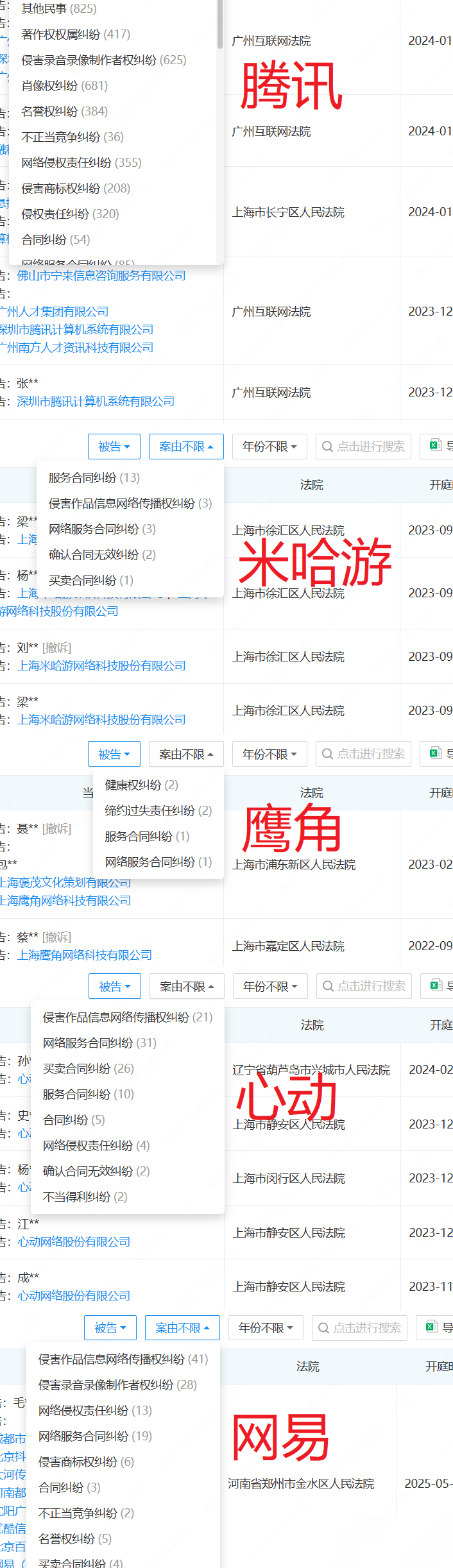
Task: Select 不正当竞争纠纷 (36) filter option
Action: 73,137
